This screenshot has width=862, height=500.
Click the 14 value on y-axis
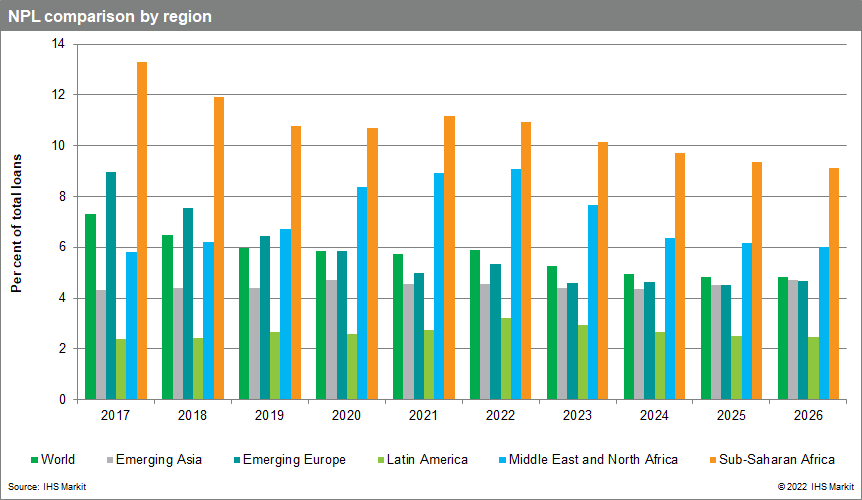[57, 44]
